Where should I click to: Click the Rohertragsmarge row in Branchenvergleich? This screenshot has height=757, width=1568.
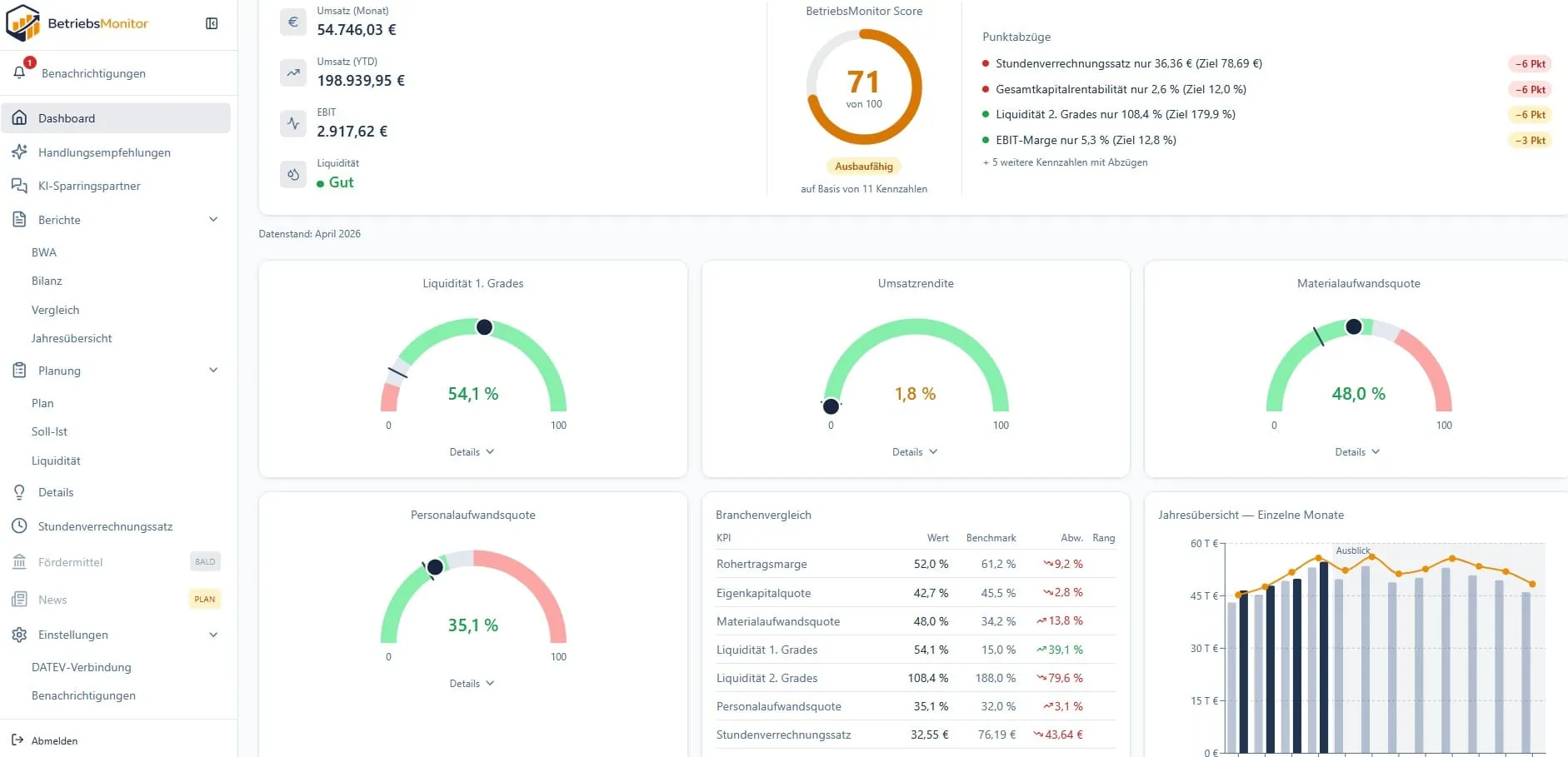tap(916, 564)
